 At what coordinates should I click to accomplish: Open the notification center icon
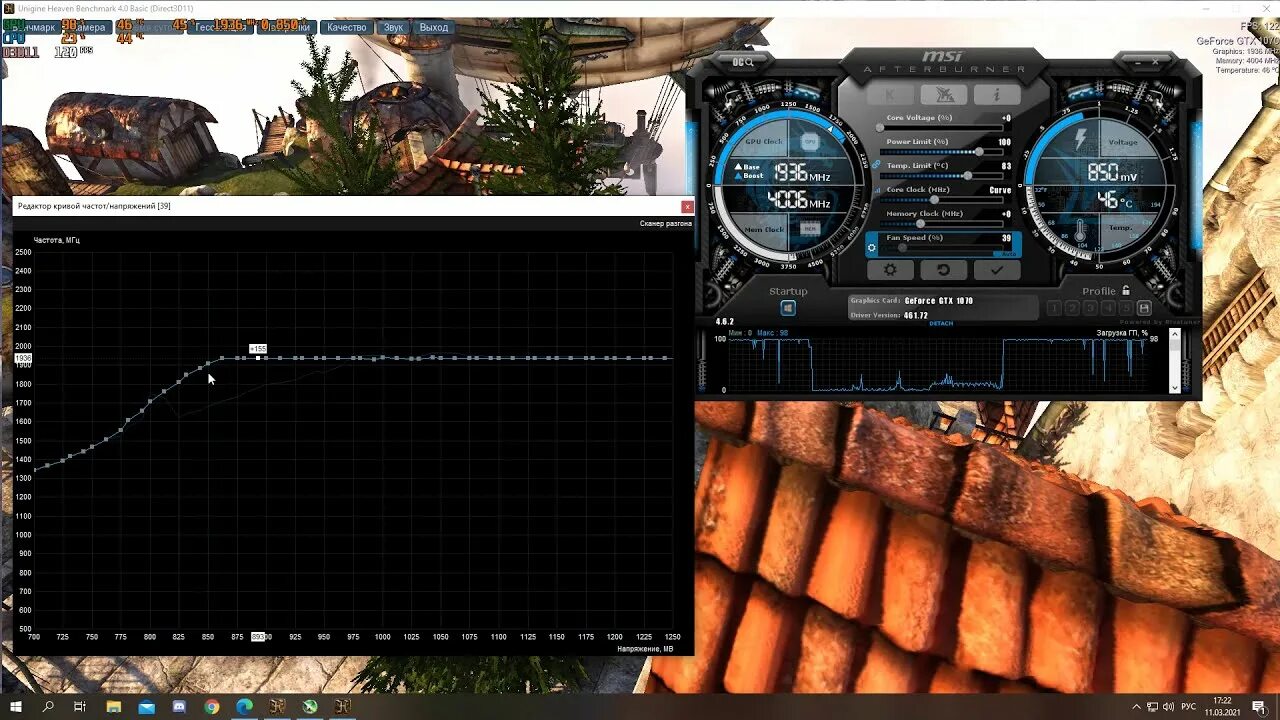click(x=1260, y=707)
